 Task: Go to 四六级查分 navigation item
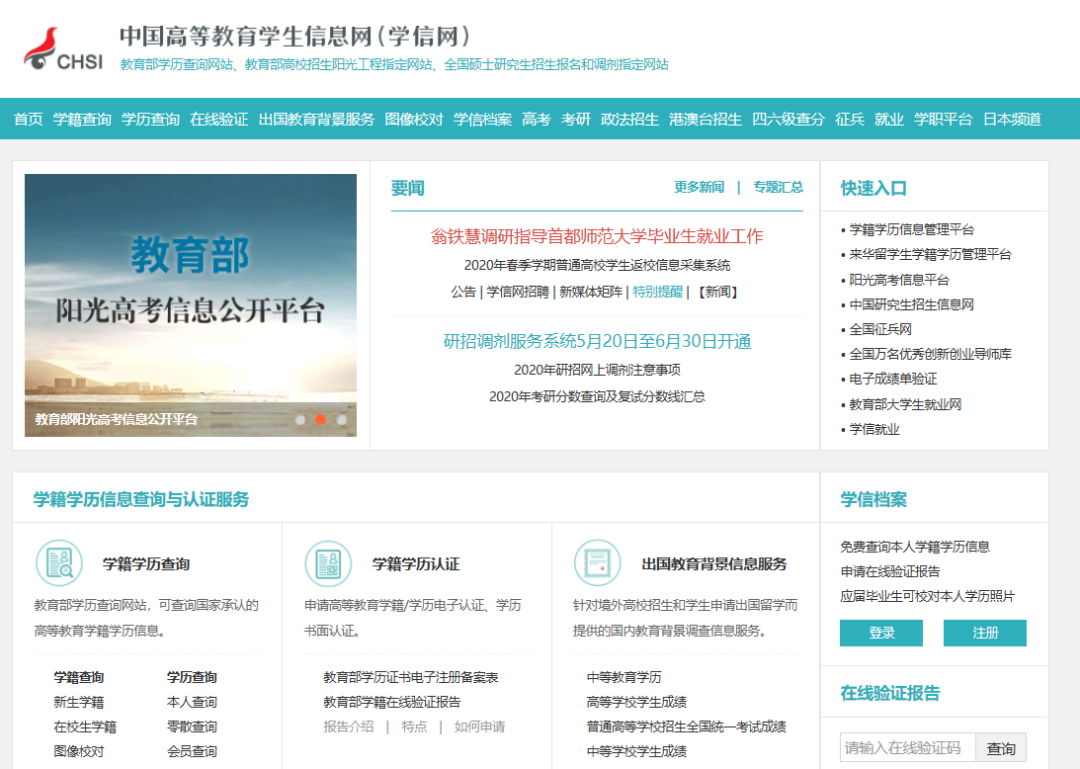(788, 119)
